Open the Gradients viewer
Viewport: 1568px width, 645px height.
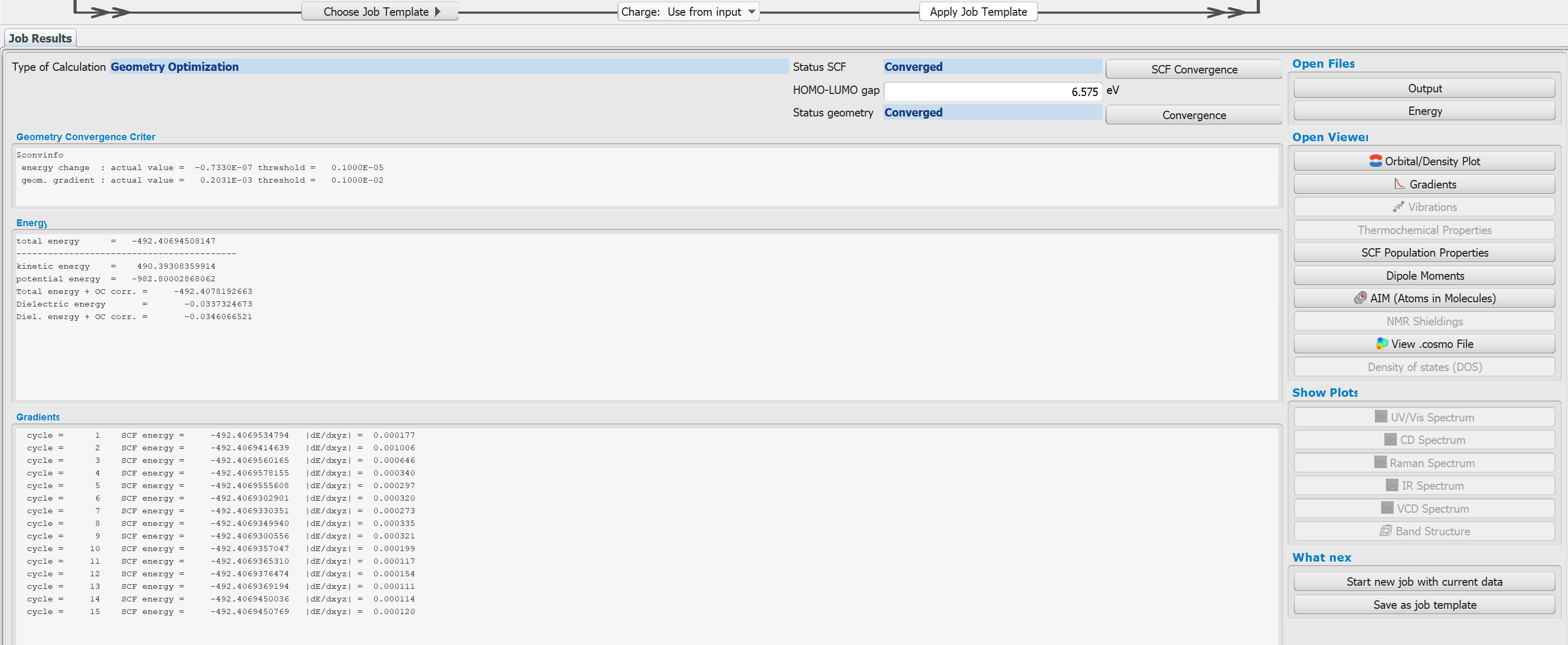pyautogui.click(x=1425, y=184)
